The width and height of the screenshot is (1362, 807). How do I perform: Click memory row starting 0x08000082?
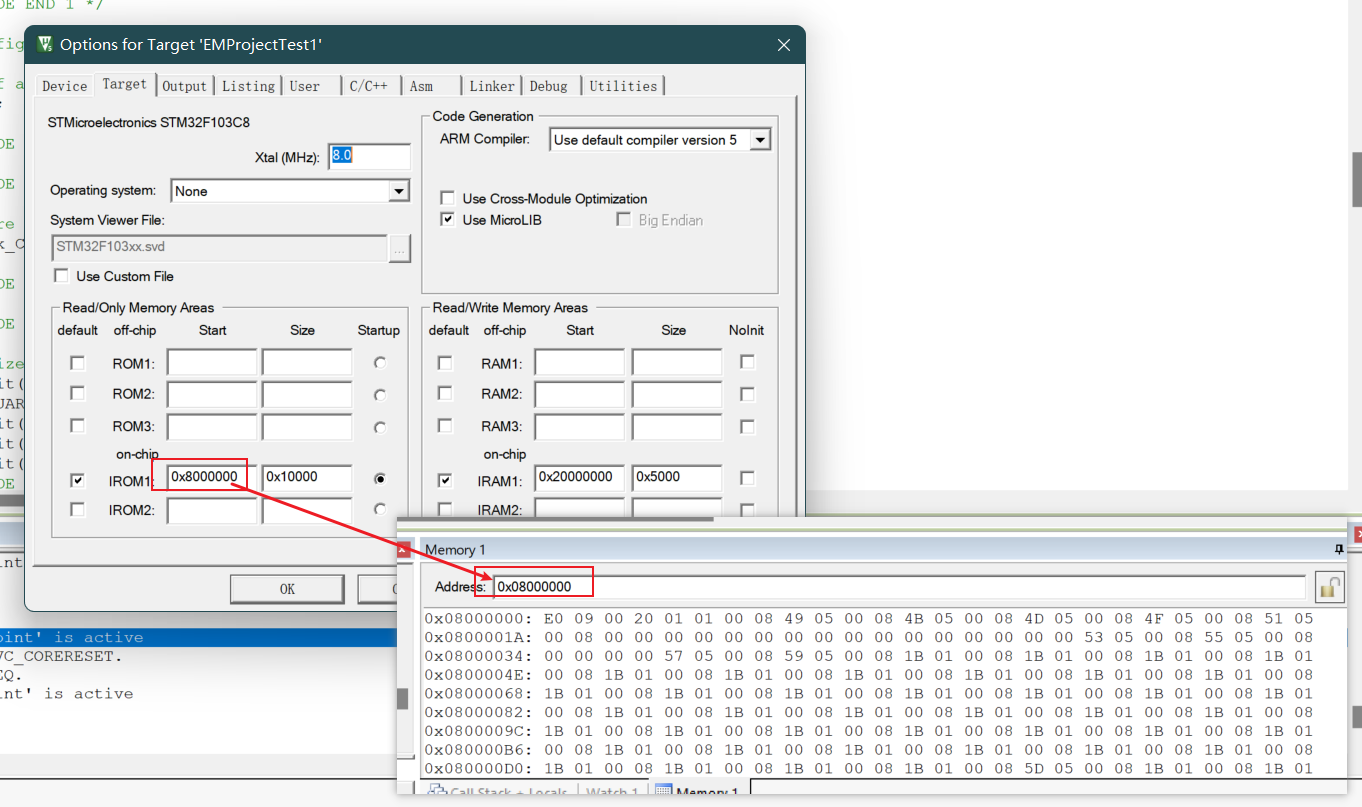coord(869,712)
